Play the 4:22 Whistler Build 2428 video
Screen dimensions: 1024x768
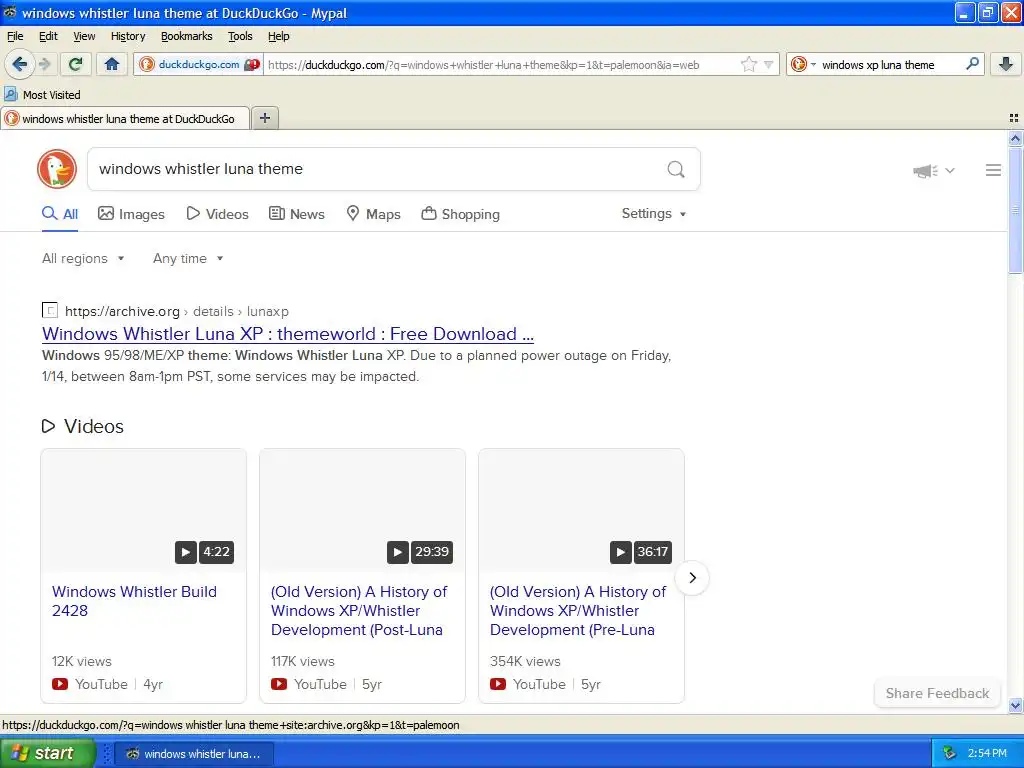(144, 510)
